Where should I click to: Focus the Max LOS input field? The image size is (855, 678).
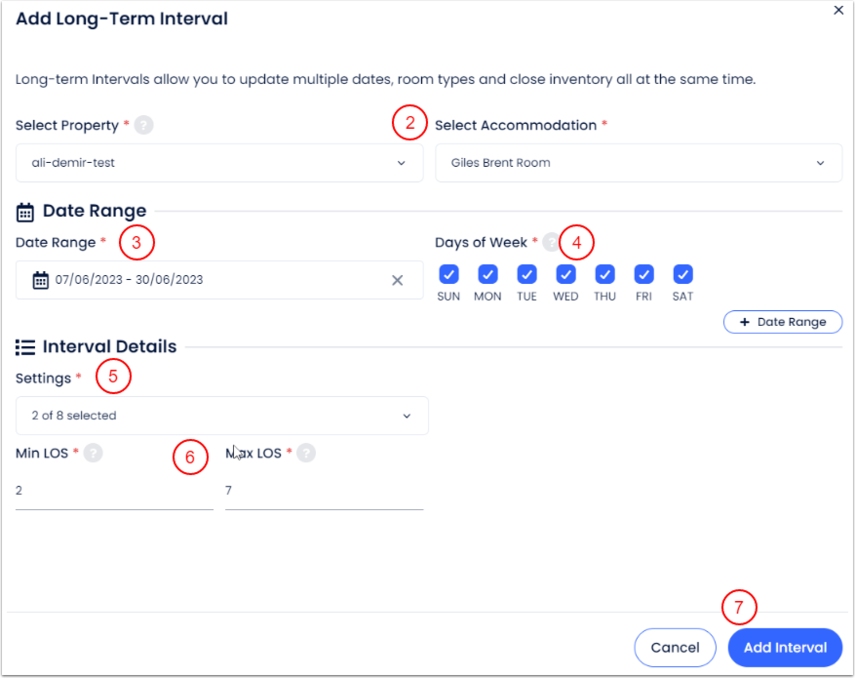coord(324,491)
